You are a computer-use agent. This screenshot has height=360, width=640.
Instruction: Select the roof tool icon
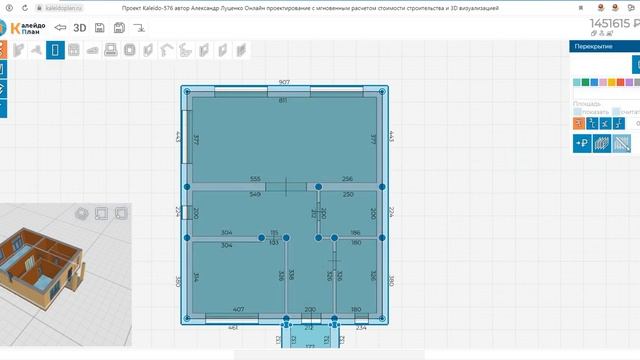point(167,50)
